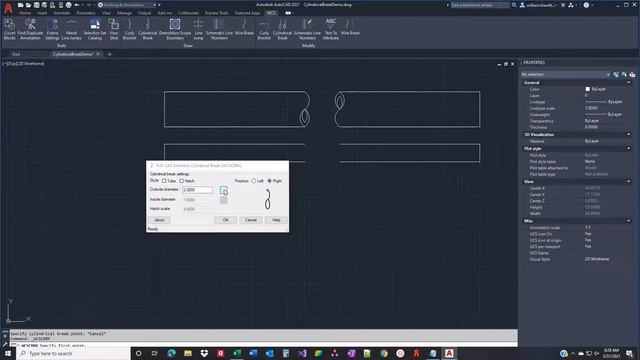The width and height of the screenshot is (640, 360).
Task: Select the Right position radio button
Action: pyautogui.click(x=269, y=181)
